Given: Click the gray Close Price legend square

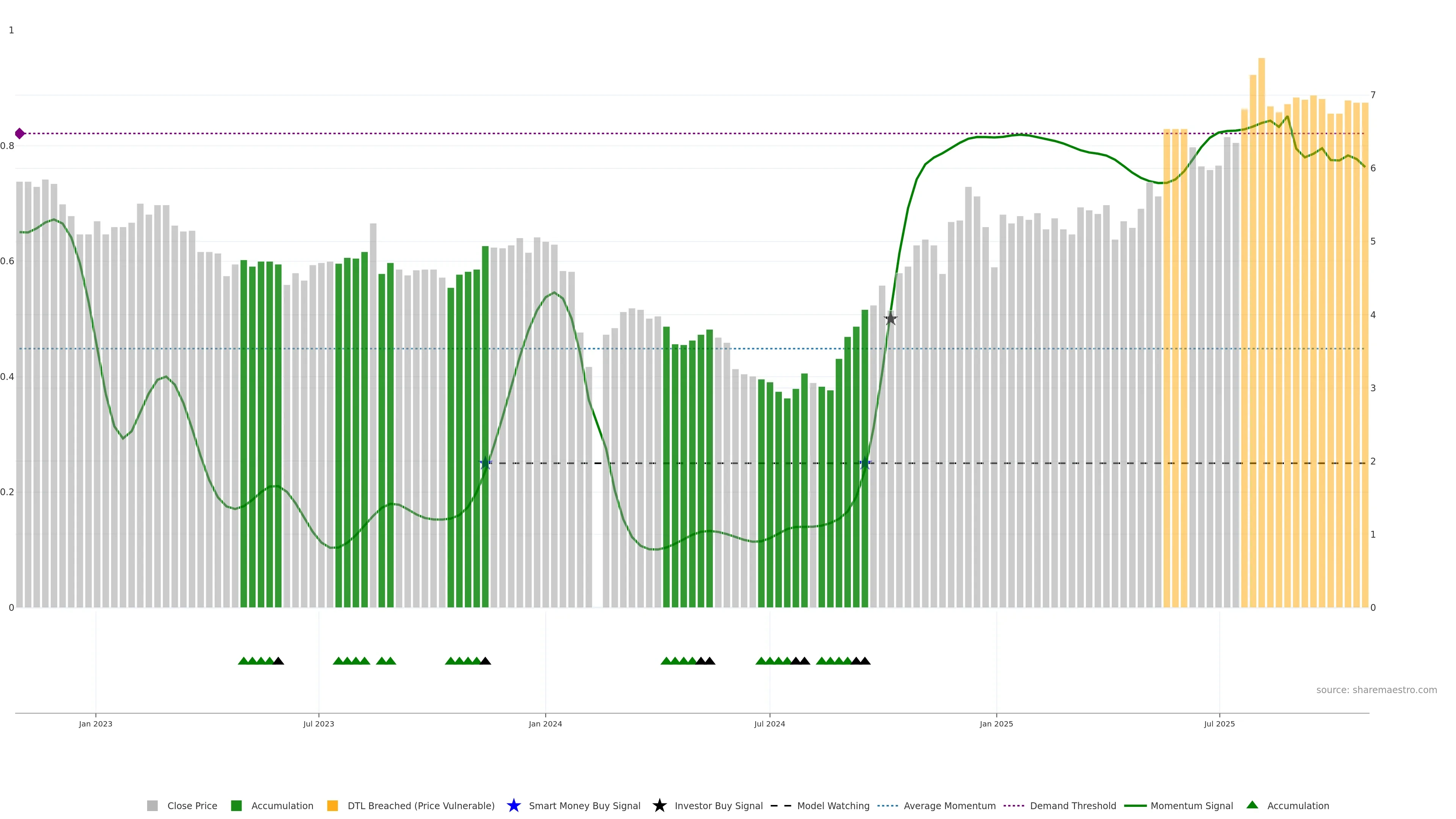Looking at the screenshot, I should [152, 805].
